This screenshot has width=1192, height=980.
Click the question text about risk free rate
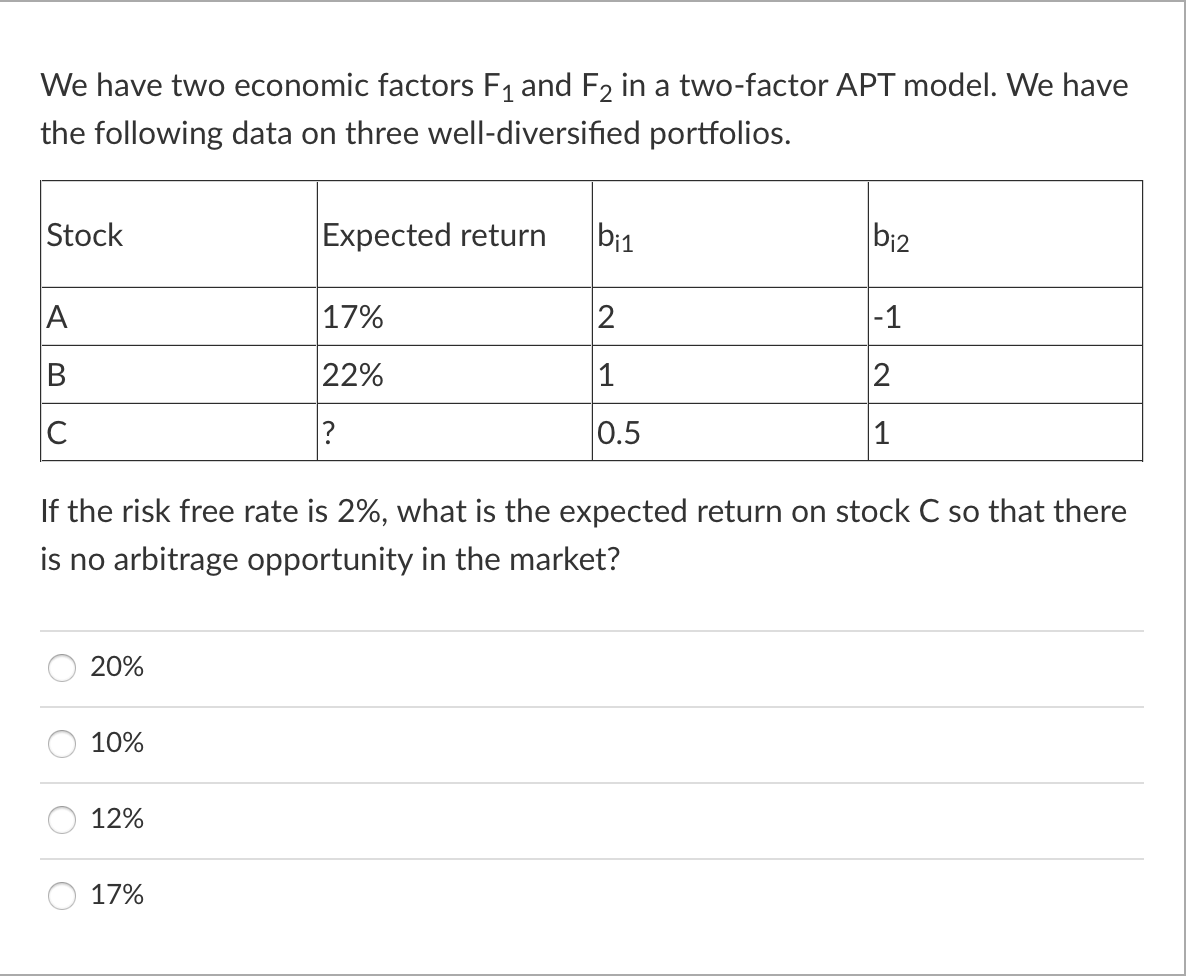pyautogui.click(x=583, y=535)
